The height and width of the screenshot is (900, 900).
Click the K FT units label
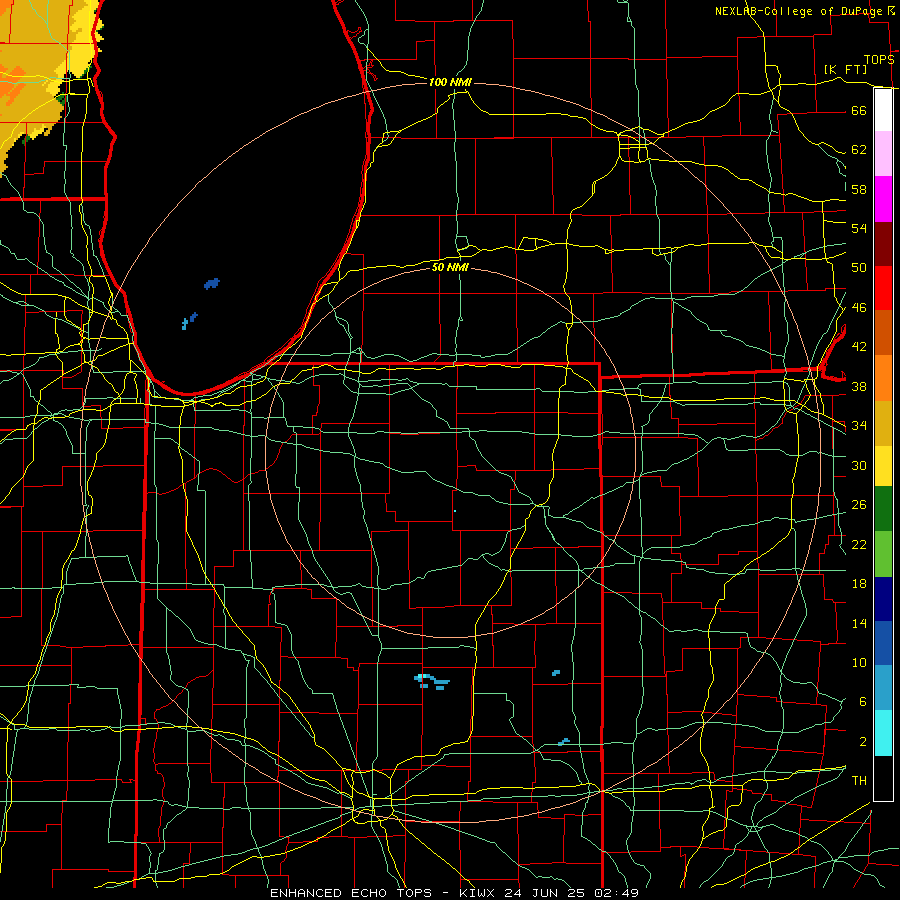845,69
